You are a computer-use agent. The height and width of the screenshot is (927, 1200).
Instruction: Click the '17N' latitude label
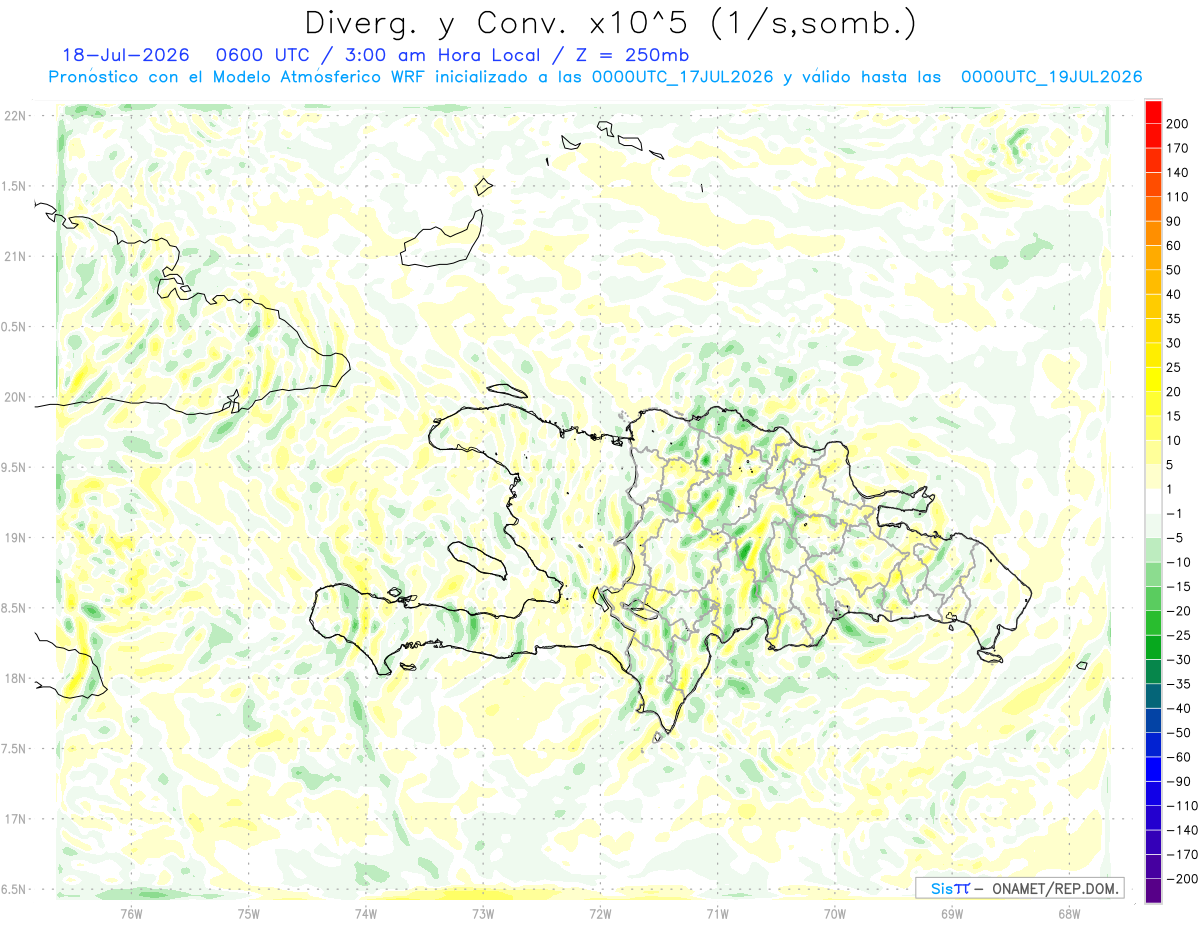(14, 819)
